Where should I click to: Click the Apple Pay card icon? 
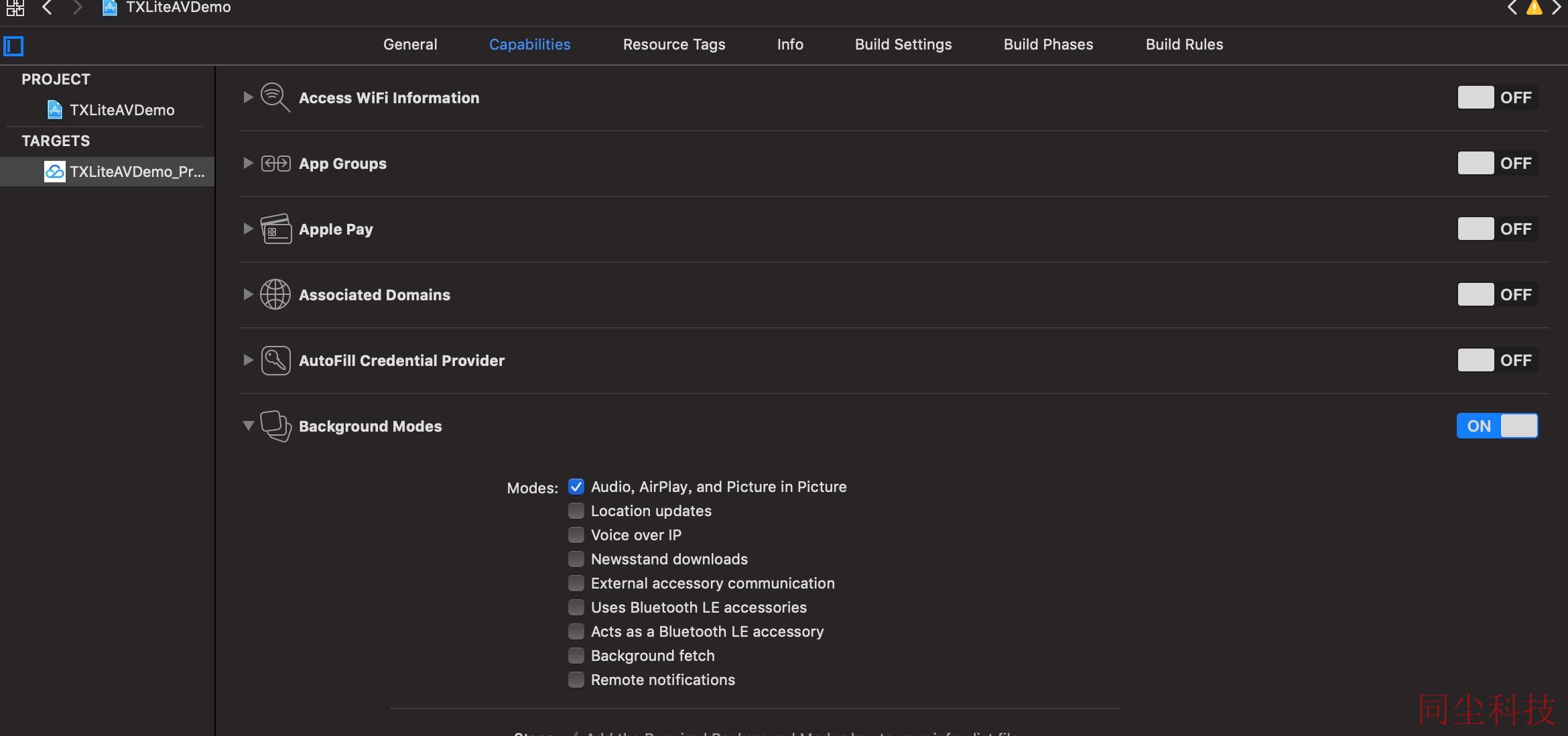(275, 229)
